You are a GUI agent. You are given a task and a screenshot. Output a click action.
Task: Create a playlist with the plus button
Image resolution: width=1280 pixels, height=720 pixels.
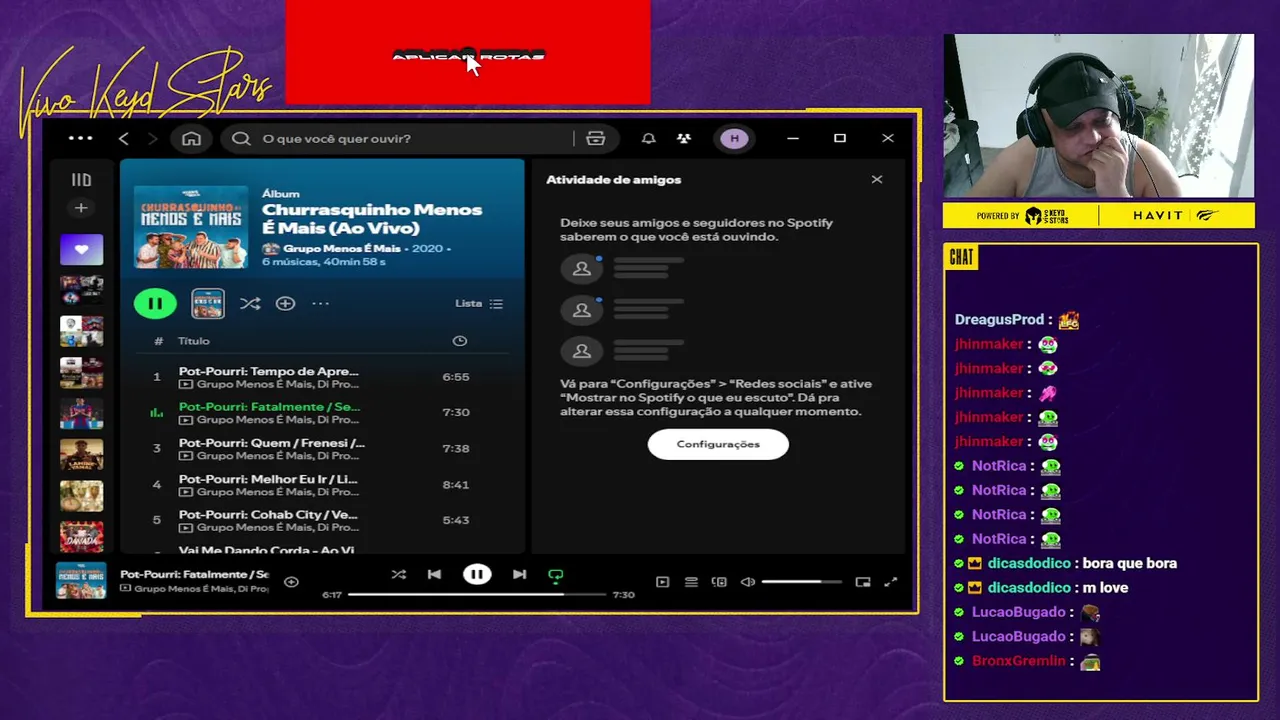[x=81, y=208]
